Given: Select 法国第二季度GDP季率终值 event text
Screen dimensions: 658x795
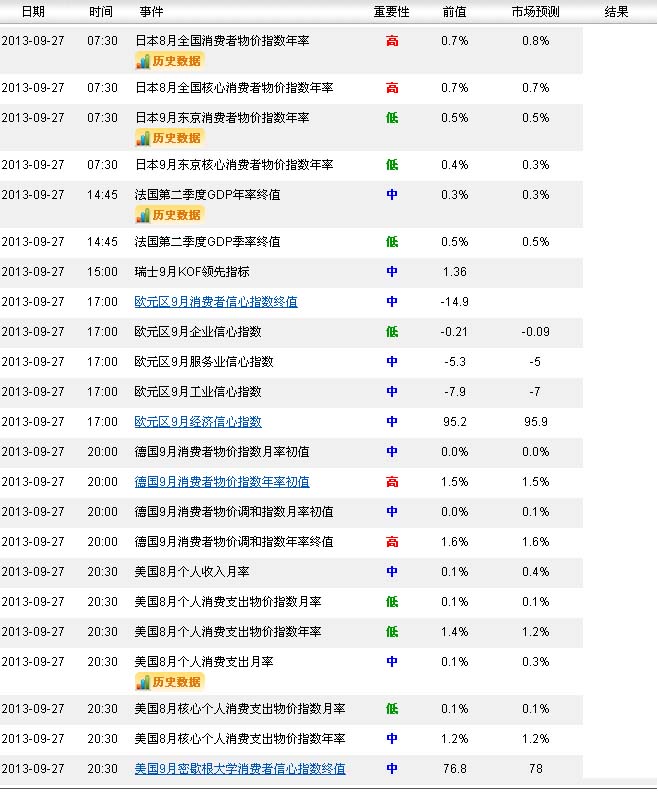Looking at the screenshot, I should 207,242.
